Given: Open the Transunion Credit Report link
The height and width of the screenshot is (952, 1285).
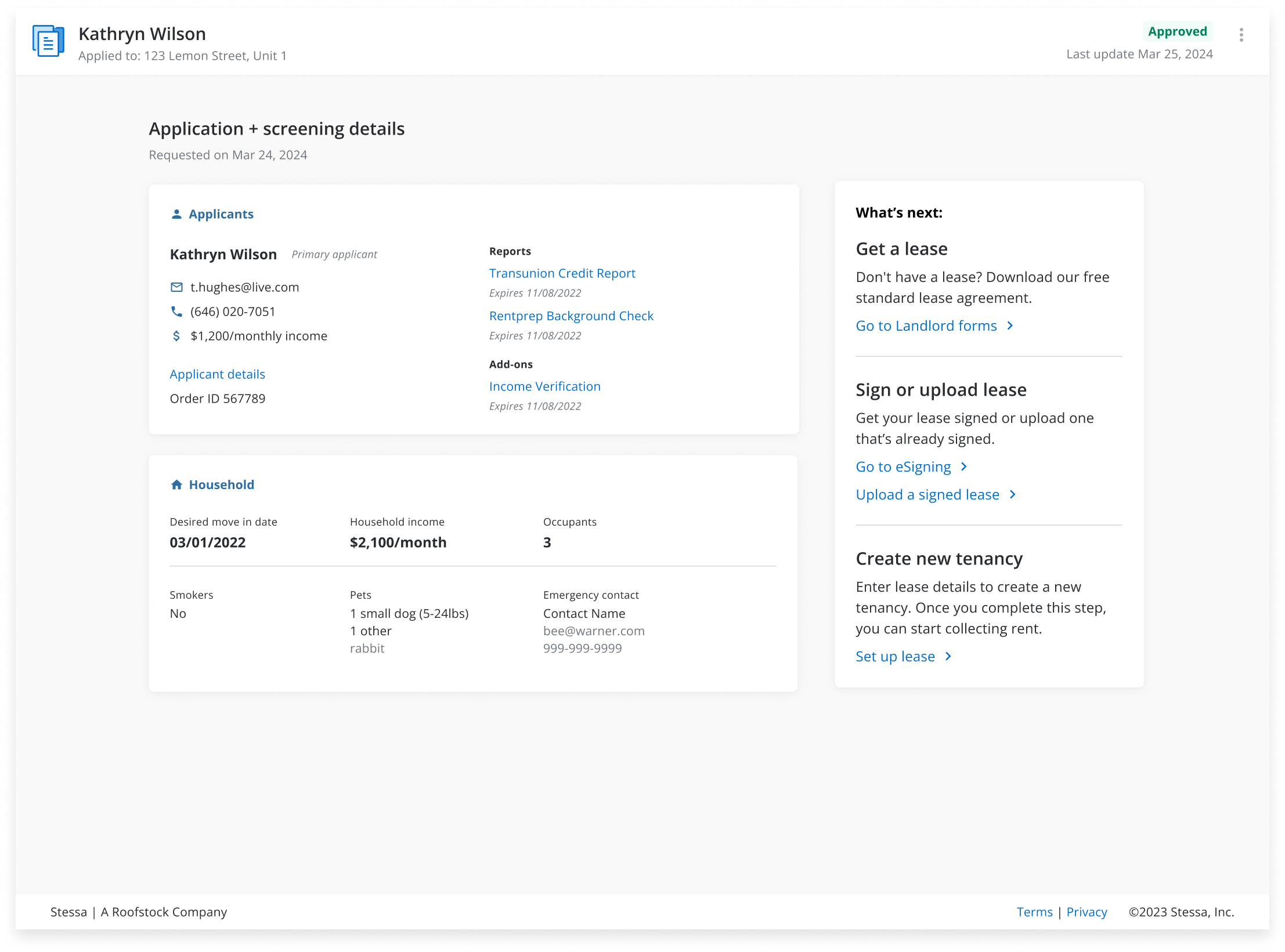Looking at the screenshot, I should (562, 273).
